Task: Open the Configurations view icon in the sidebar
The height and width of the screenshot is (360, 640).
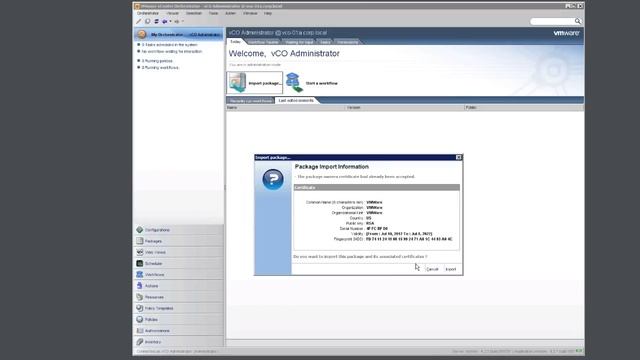Action: pyautogui.click(x=140, y=230)
